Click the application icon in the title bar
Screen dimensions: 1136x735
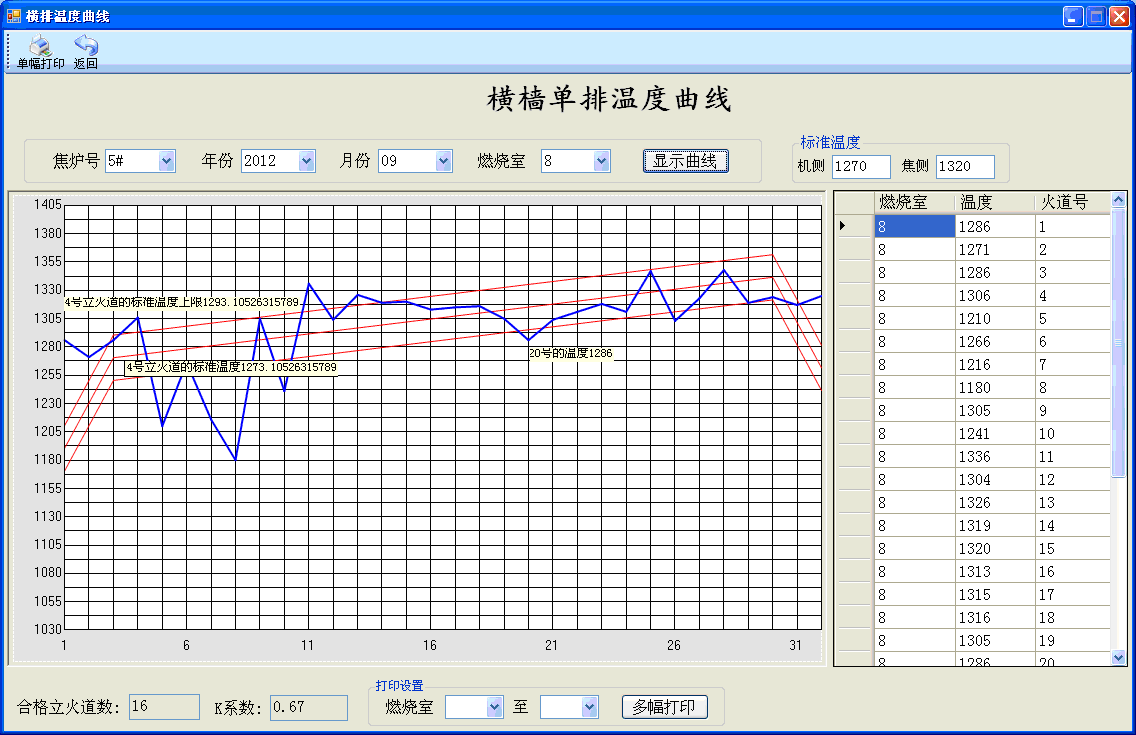14,15
